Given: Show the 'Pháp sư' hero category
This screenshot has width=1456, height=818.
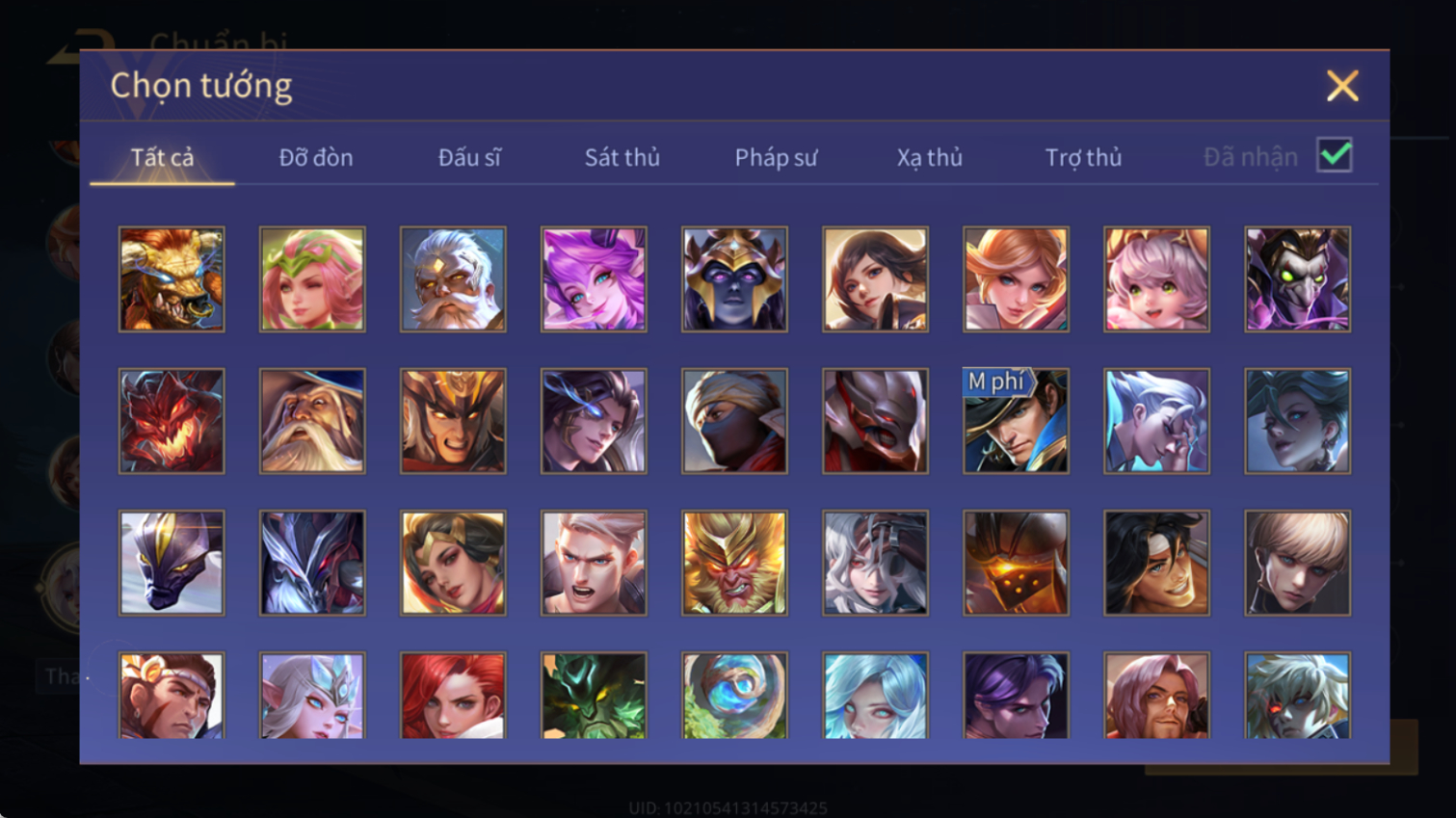Looking at the screenshot, I should point(776,157).
